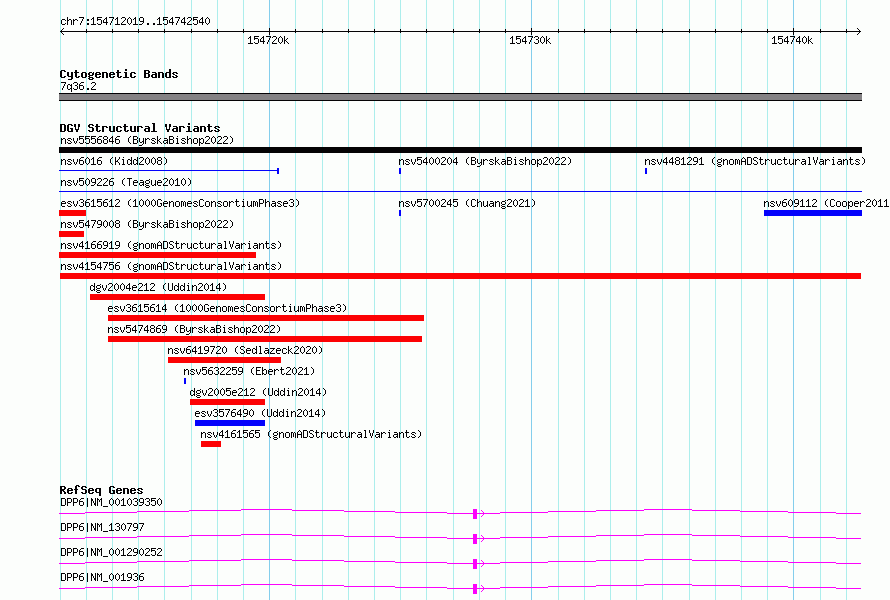
Task: Click the red nsv5474869 variant bar
Action: click(x=265, y=339)
